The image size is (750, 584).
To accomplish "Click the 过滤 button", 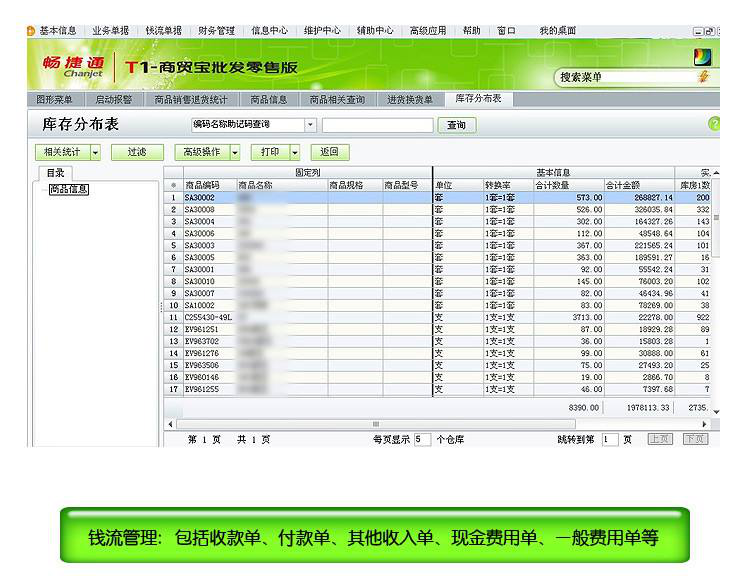I will [x=136, y=152].
